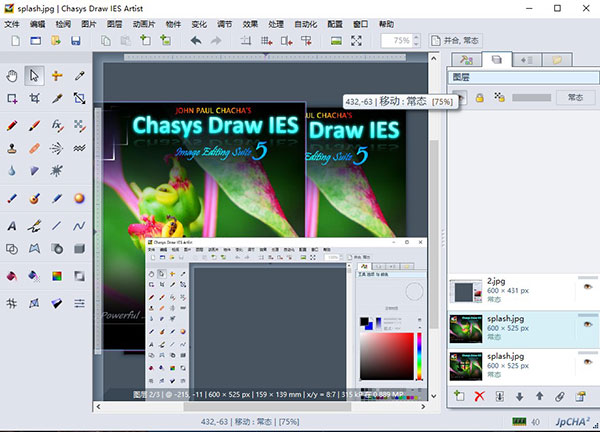Select the eyedropper color picker tool

click(80, 76)
